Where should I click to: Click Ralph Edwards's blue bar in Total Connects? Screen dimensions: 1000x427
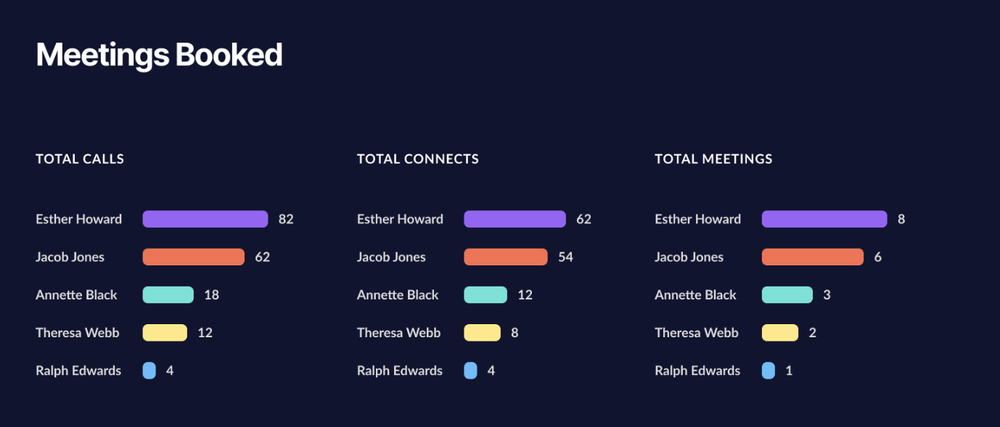470,371
